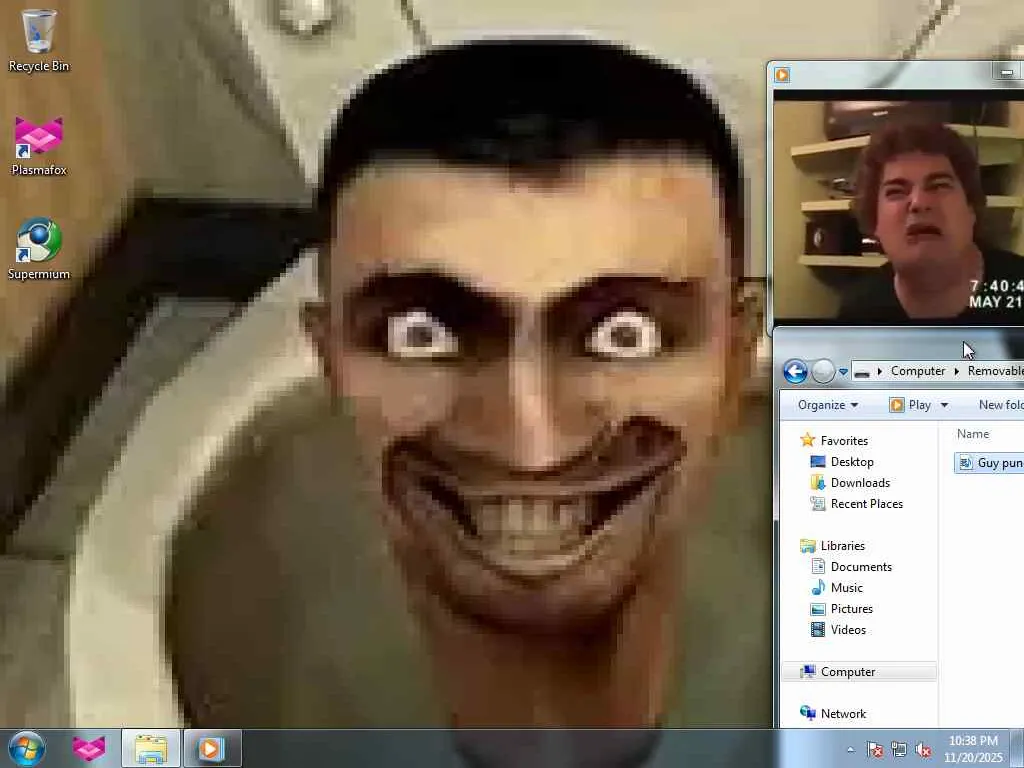Click the Play toolbar button
Screen dimensions: 1024x768
point(910,405)
